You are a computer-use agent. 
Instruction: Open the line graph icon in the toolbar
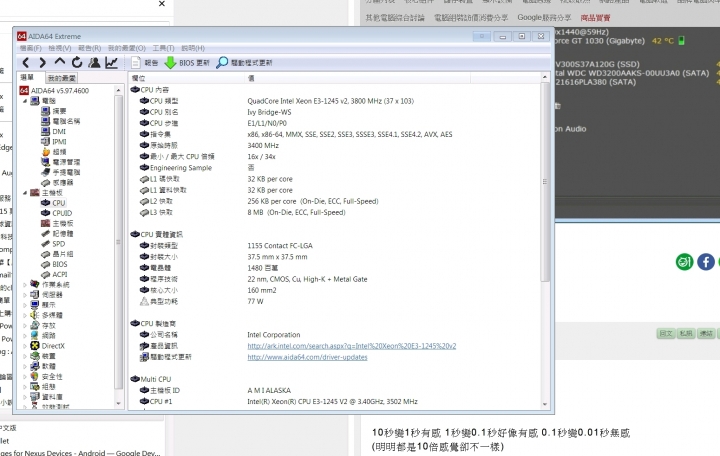coord(112,62)
